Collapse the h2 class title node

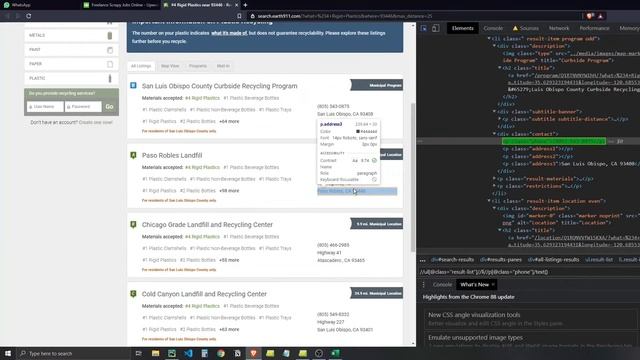point(500,68)
